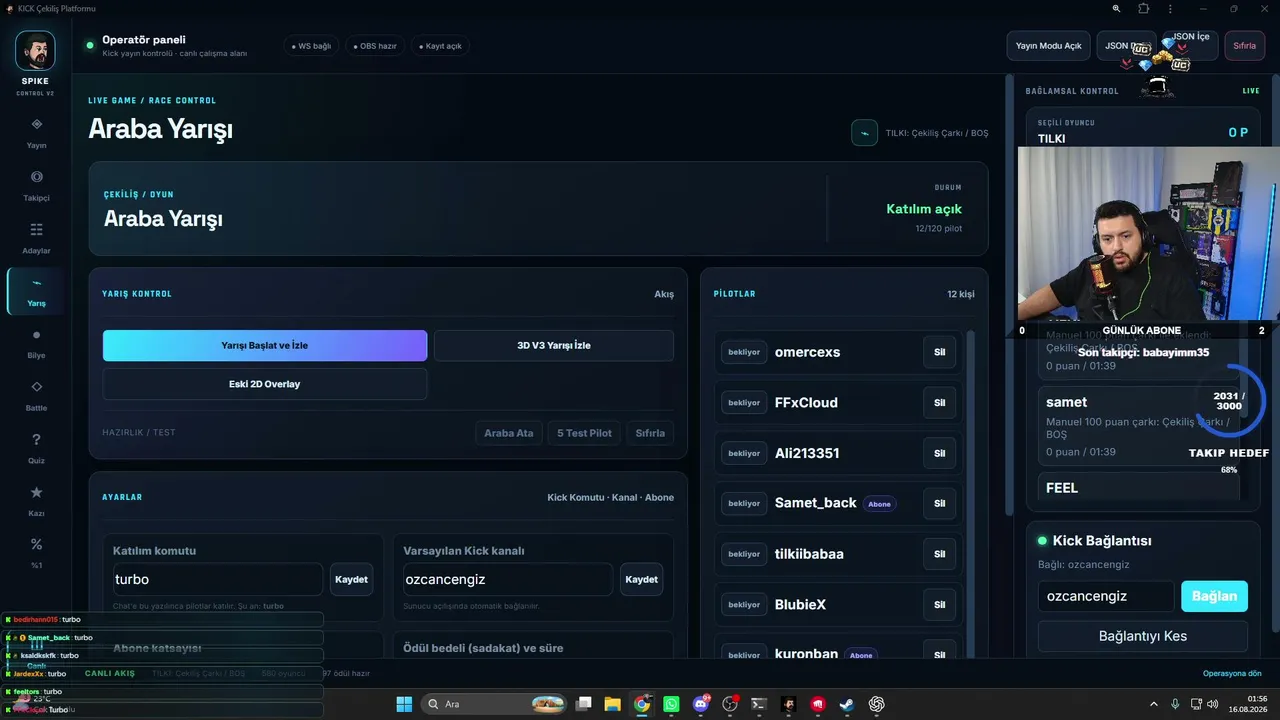Click the Kick Bağlantısı channel input
1280x720 pixels.
[x=1106, y=596]
